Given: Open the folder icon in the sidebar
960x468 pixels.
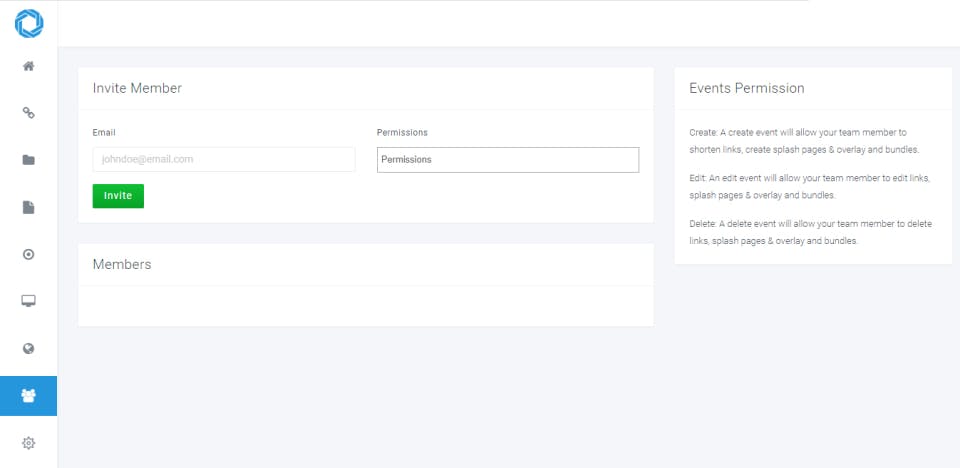Looking at the screenshot, I should (x=29, y=160).
